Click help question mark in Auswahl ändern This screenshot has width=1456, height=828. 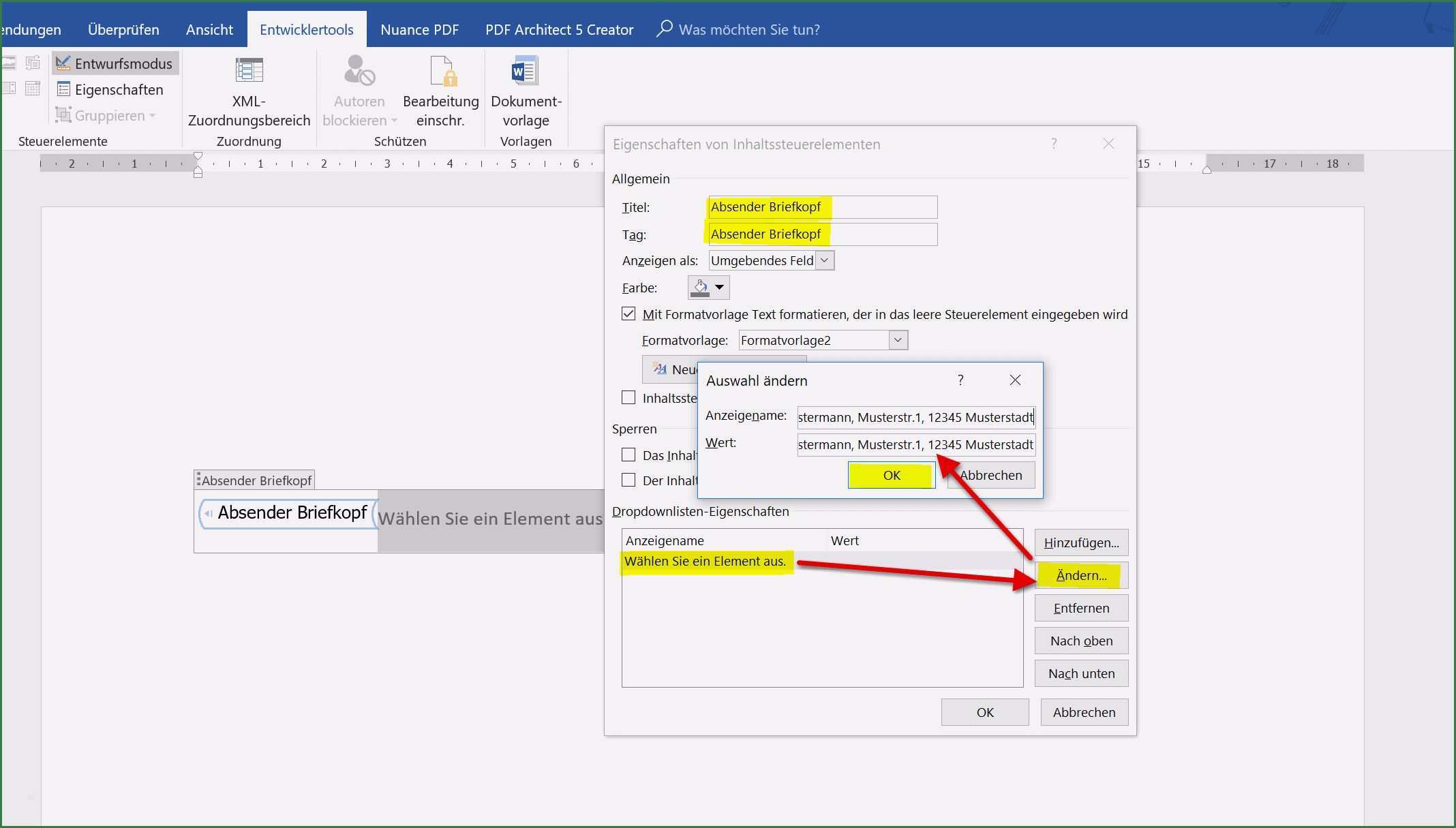(960, 380)
